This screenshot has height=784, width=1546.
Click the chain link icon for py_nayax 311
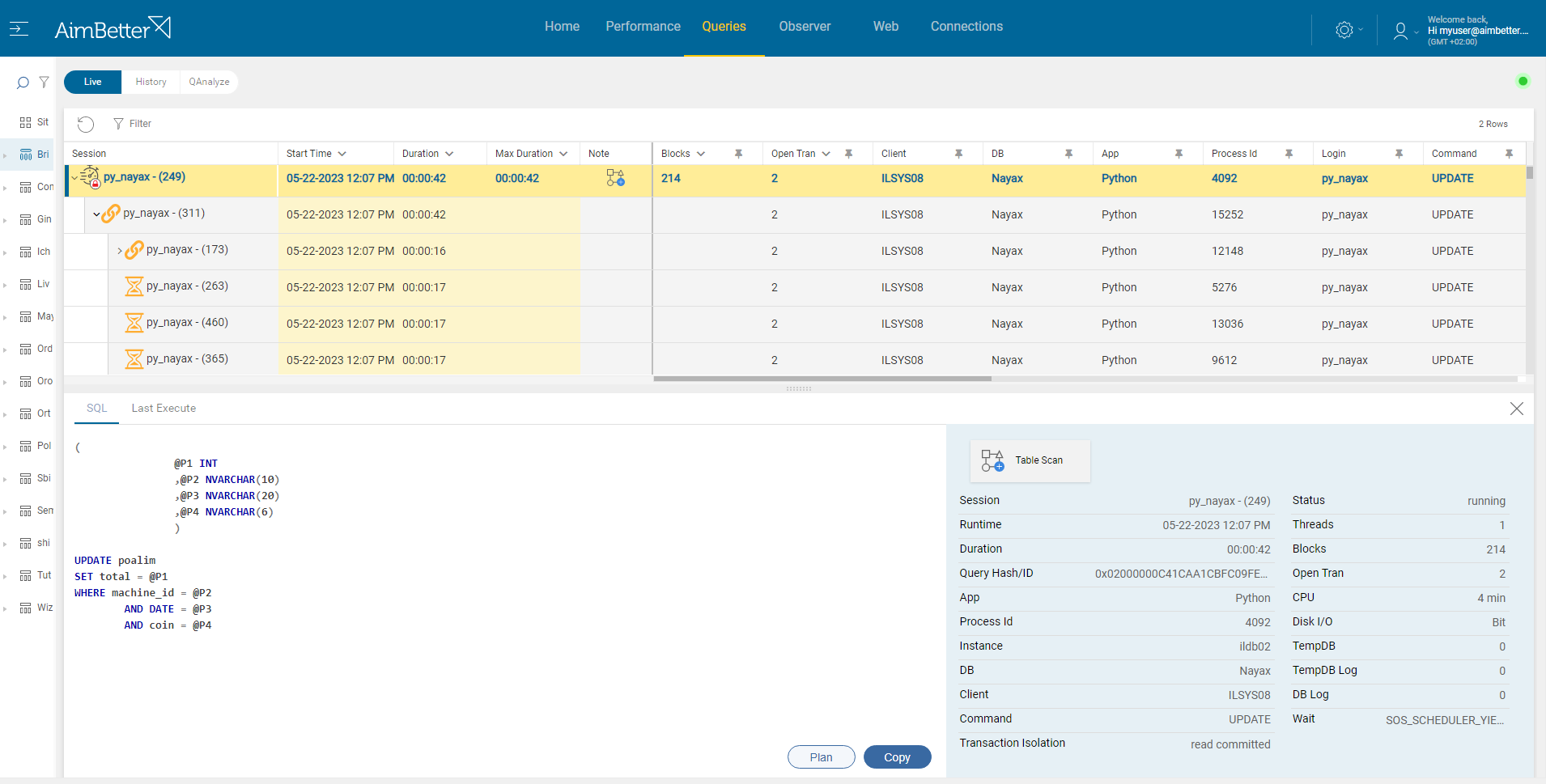[x=111, y=214]
